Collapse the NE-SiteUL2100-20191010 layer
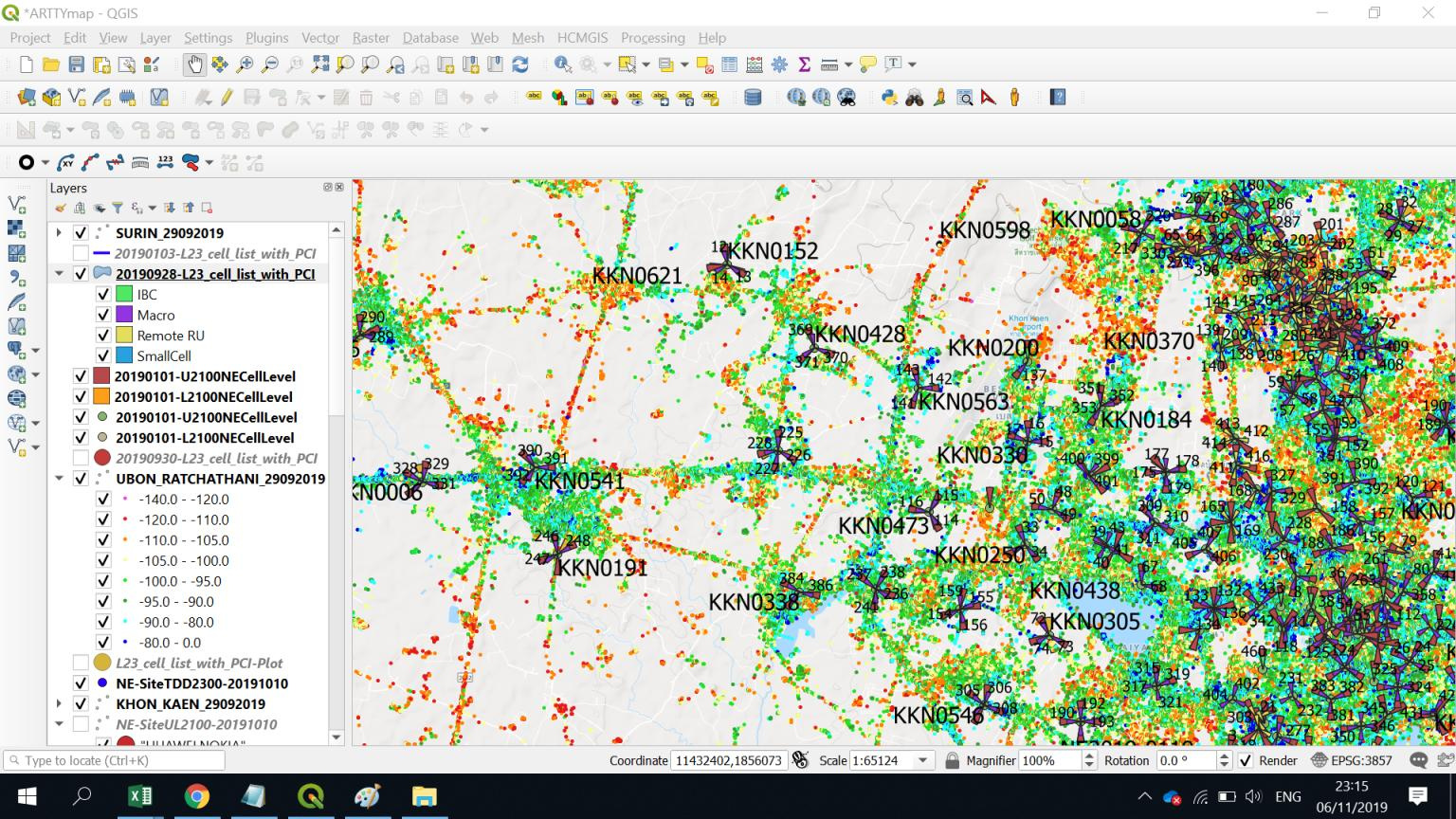 [x=59, y=724]
